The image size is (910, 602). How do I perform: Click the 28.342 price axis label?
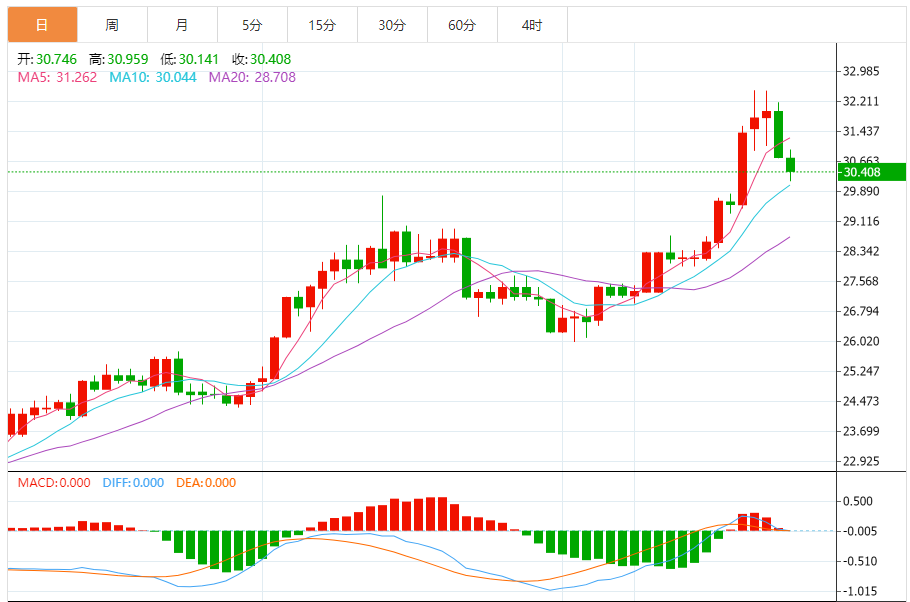[x=861, y=251]
